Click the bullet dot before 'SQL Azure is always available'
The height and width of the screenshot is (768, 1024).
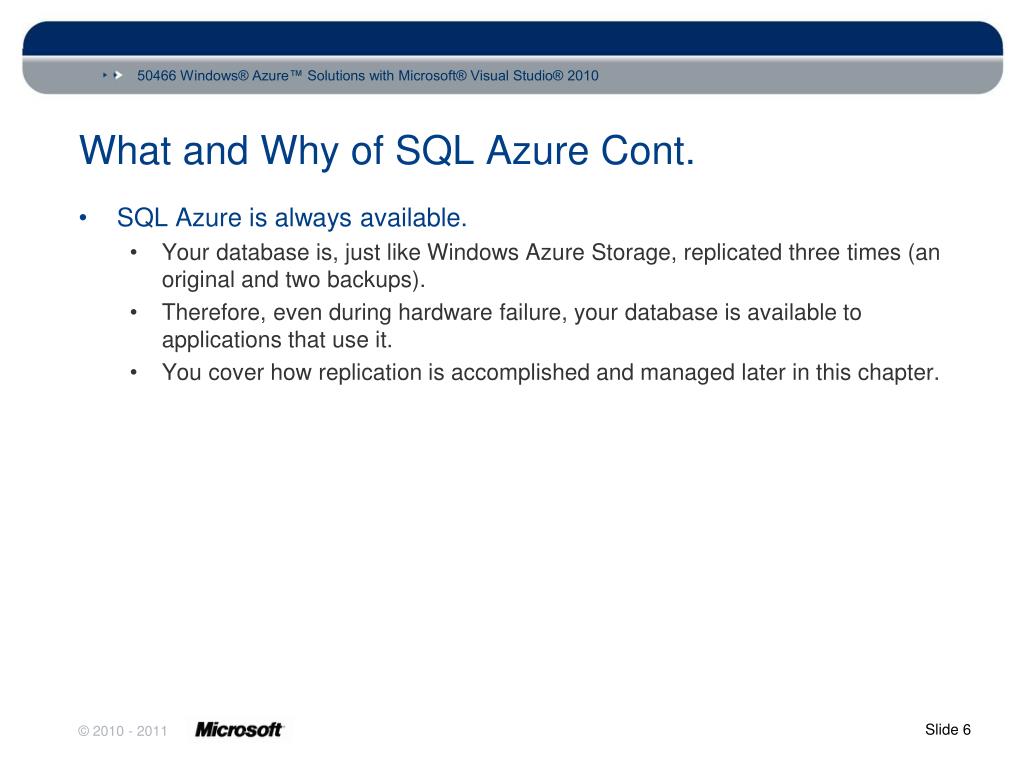click(x=85, y=218)
